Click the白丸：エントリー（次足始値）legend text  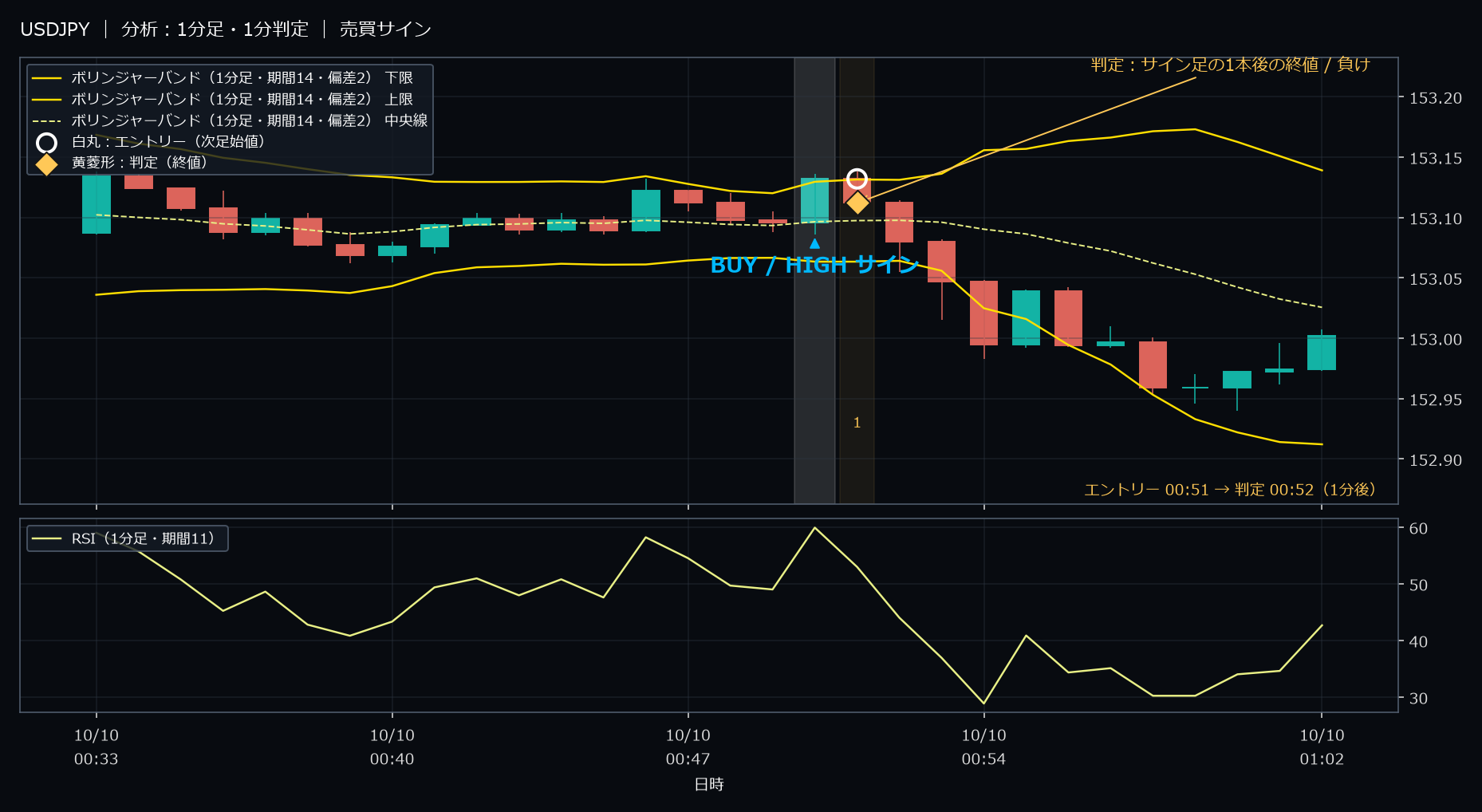168,141
